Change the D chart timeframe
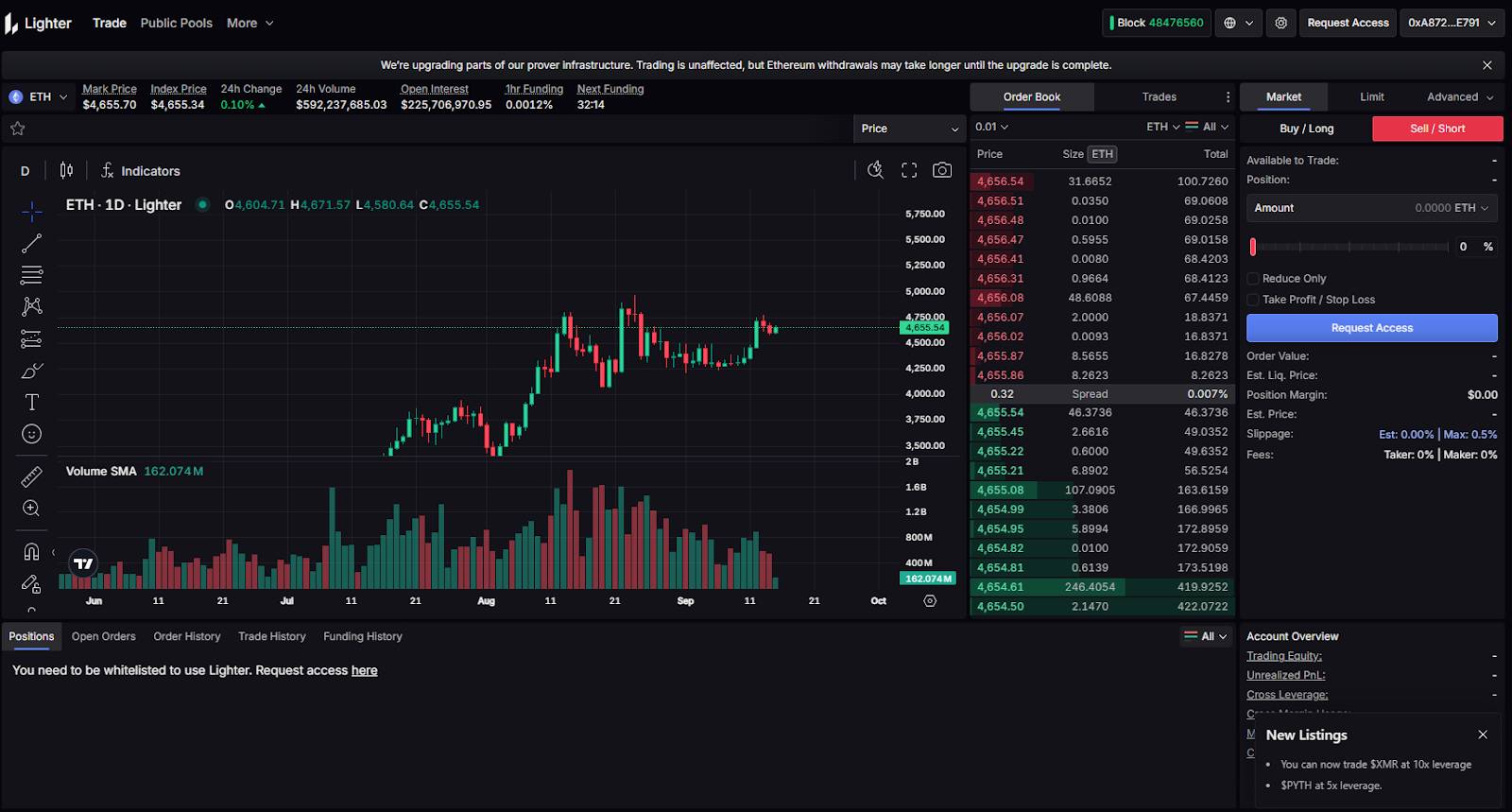Screen dimensions: 1512x812 26,171
